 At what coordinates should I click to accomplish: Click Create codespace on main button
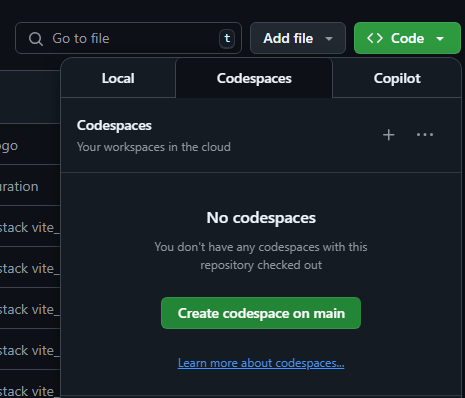click(261, 313)
